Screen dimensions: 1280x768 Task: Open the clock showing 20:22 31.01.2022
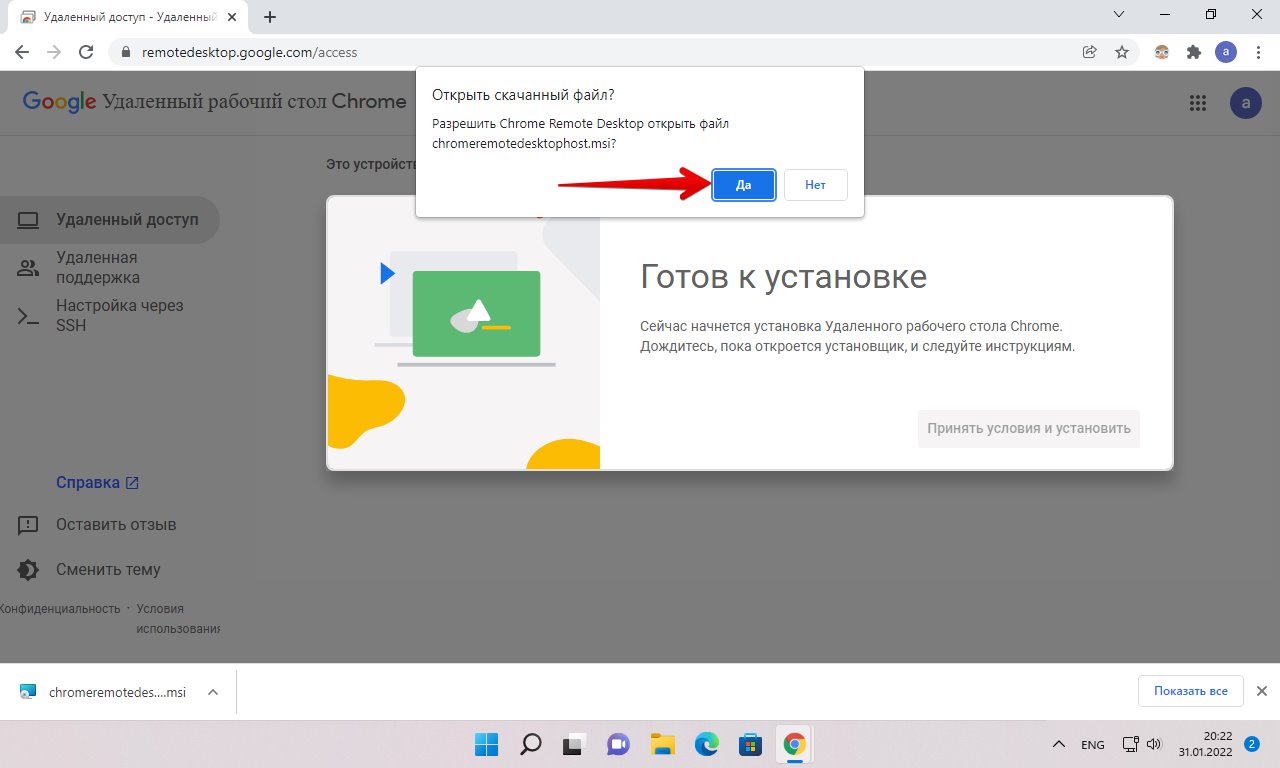(x=1204, y=744)
